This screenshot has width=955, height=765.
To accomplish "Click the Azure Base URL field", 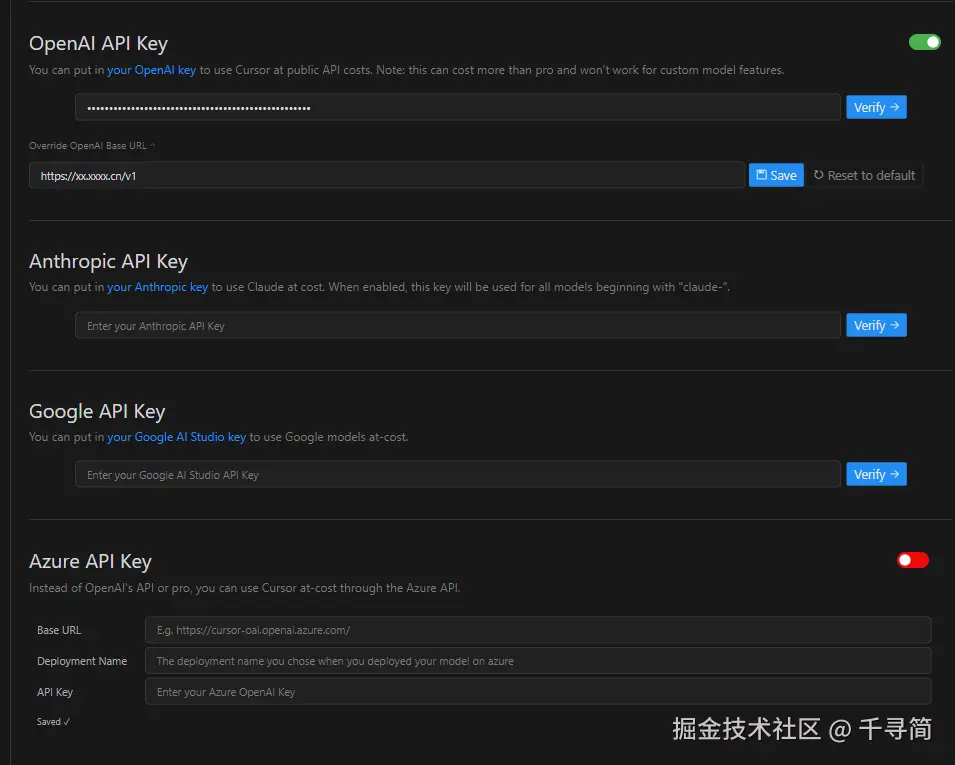I will (x=538, y=630).
